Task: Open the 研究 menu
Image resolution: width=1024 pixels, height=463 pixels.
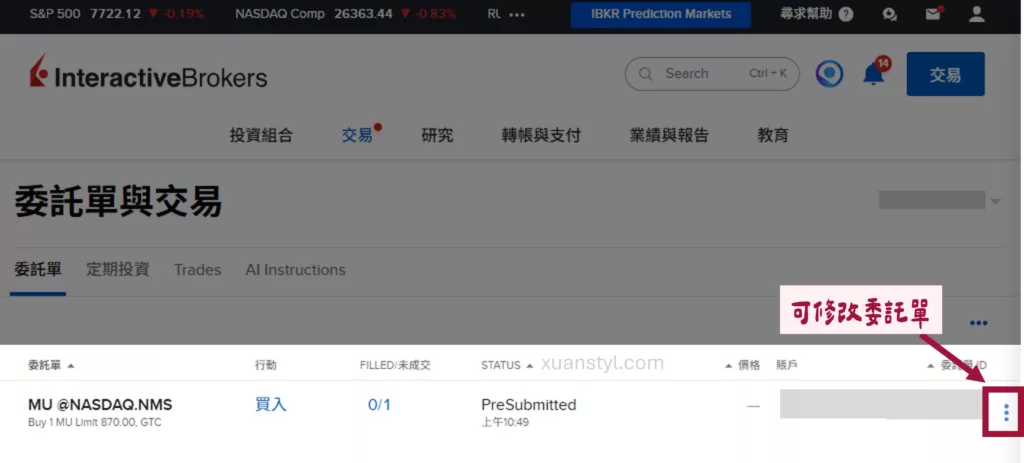Action: (438, 135)
